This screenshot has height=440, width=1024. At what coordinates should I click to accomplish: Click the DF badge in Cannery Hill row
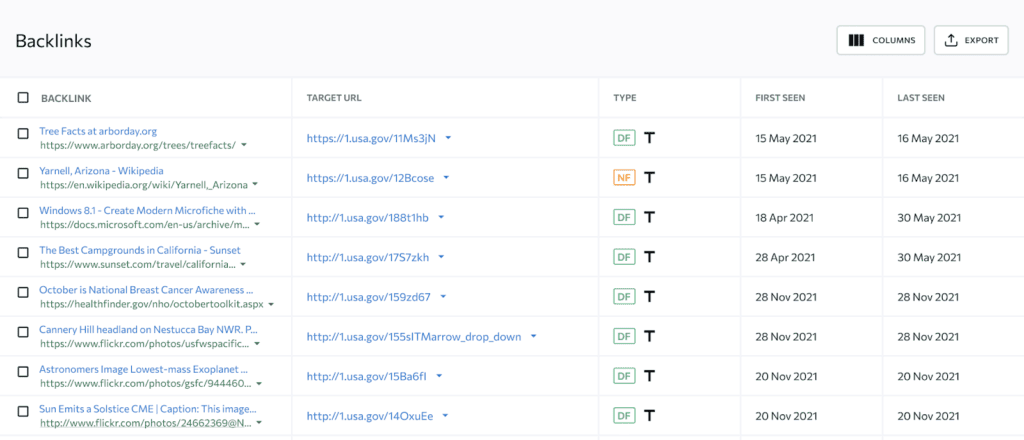(624, 337)
